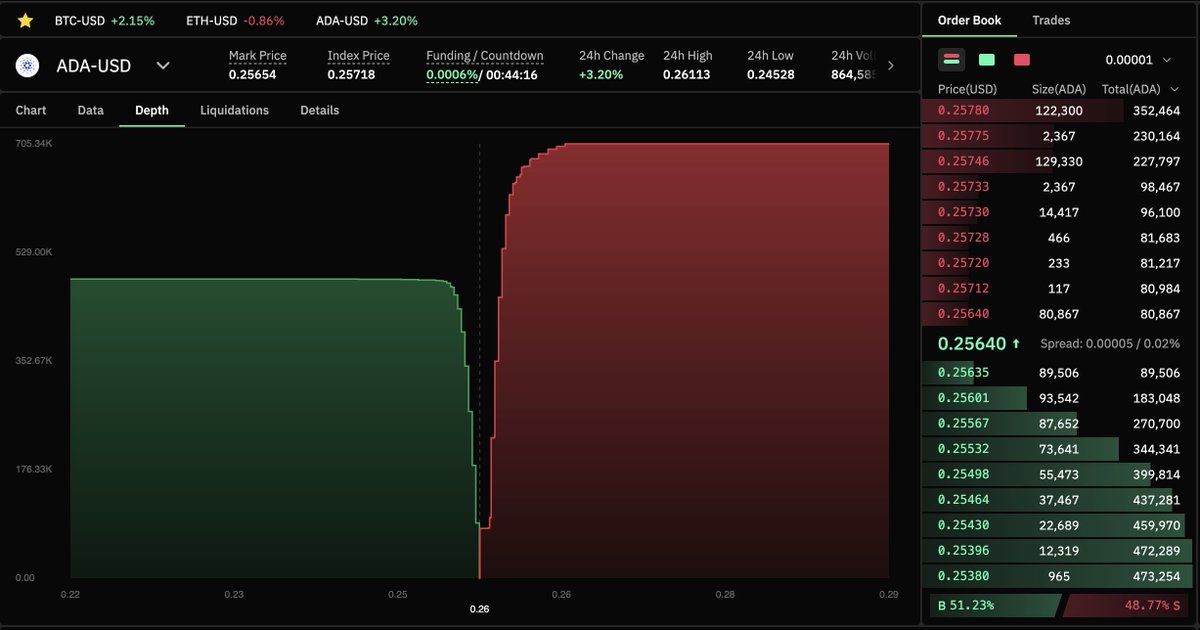1200x630 pixels.
Task: Select ADA-USD ticker in favorites bar
Action: 367,20
